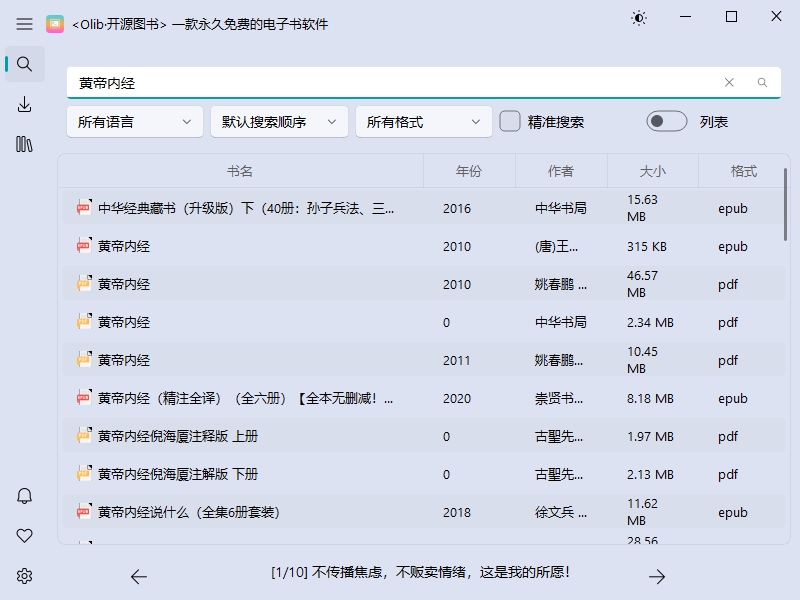Open the bookshelf library icon
This screenshot has width=800, height=600.
click(x=25, y=143)
